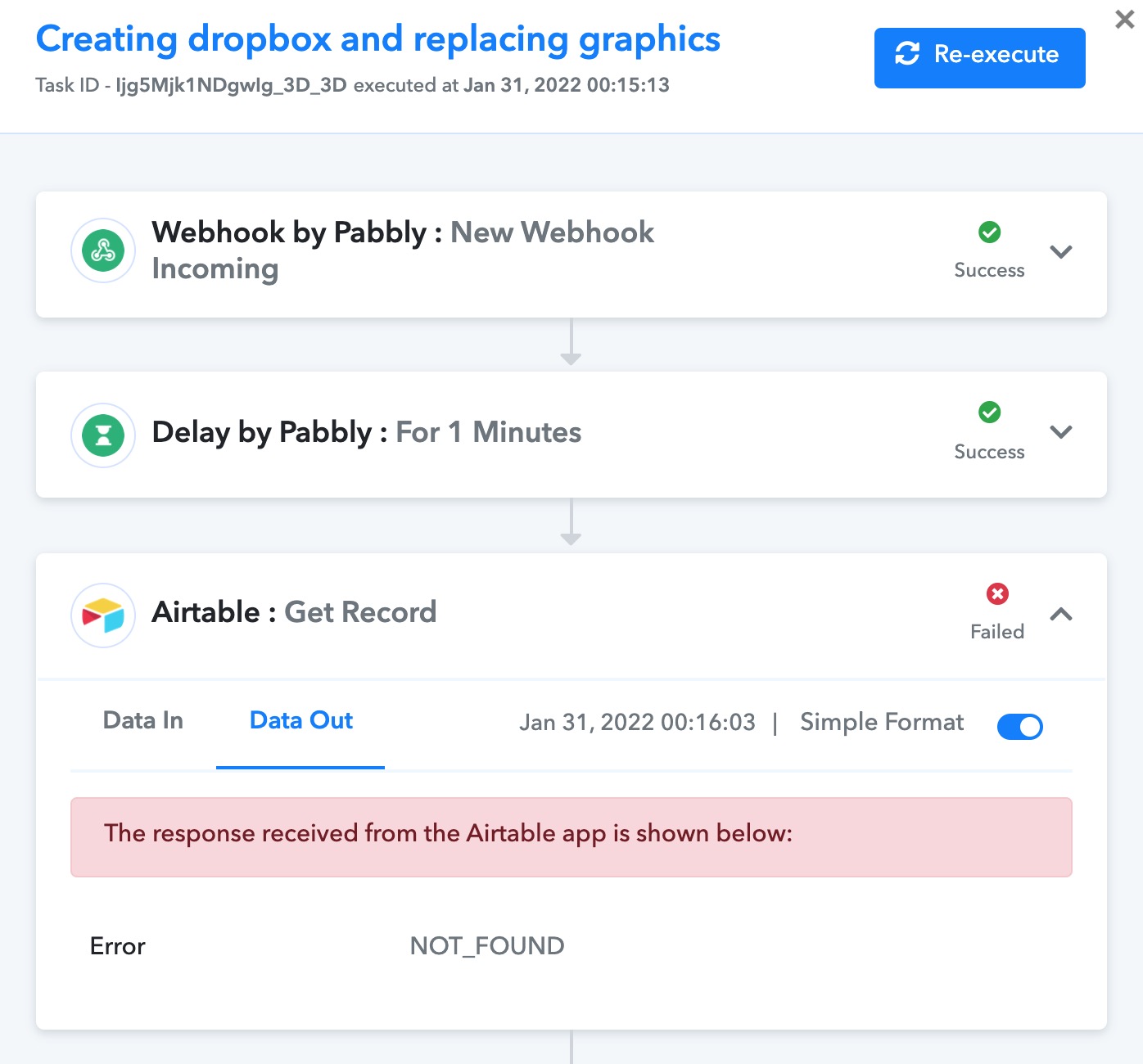The height and width of the screenshot is (1064, 1143).
Task: Toggle the Simple Format switch off
Action: coord(1019,726)
